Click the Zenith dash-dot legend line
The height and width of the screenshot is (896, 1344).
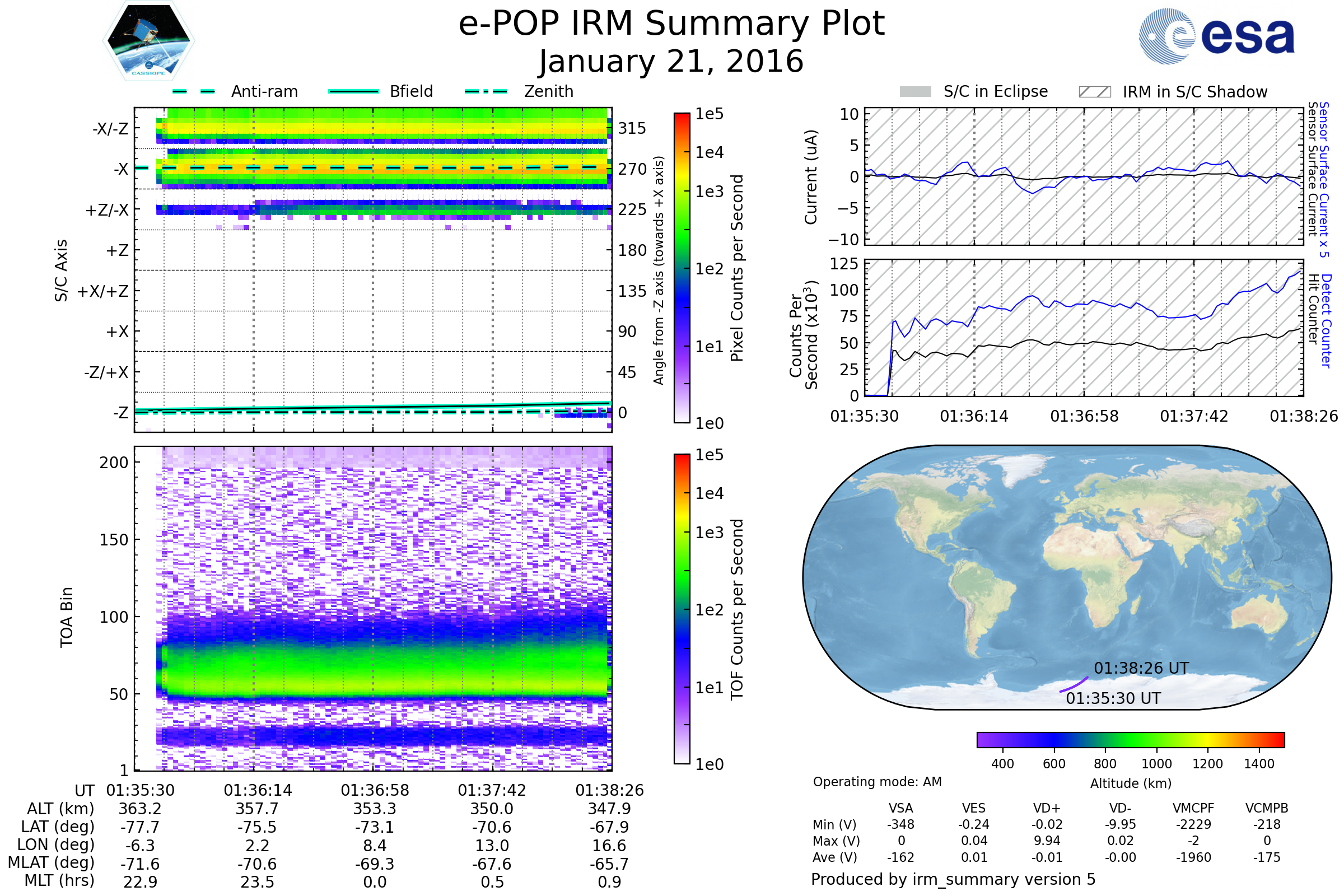click(x=486, y=91)
